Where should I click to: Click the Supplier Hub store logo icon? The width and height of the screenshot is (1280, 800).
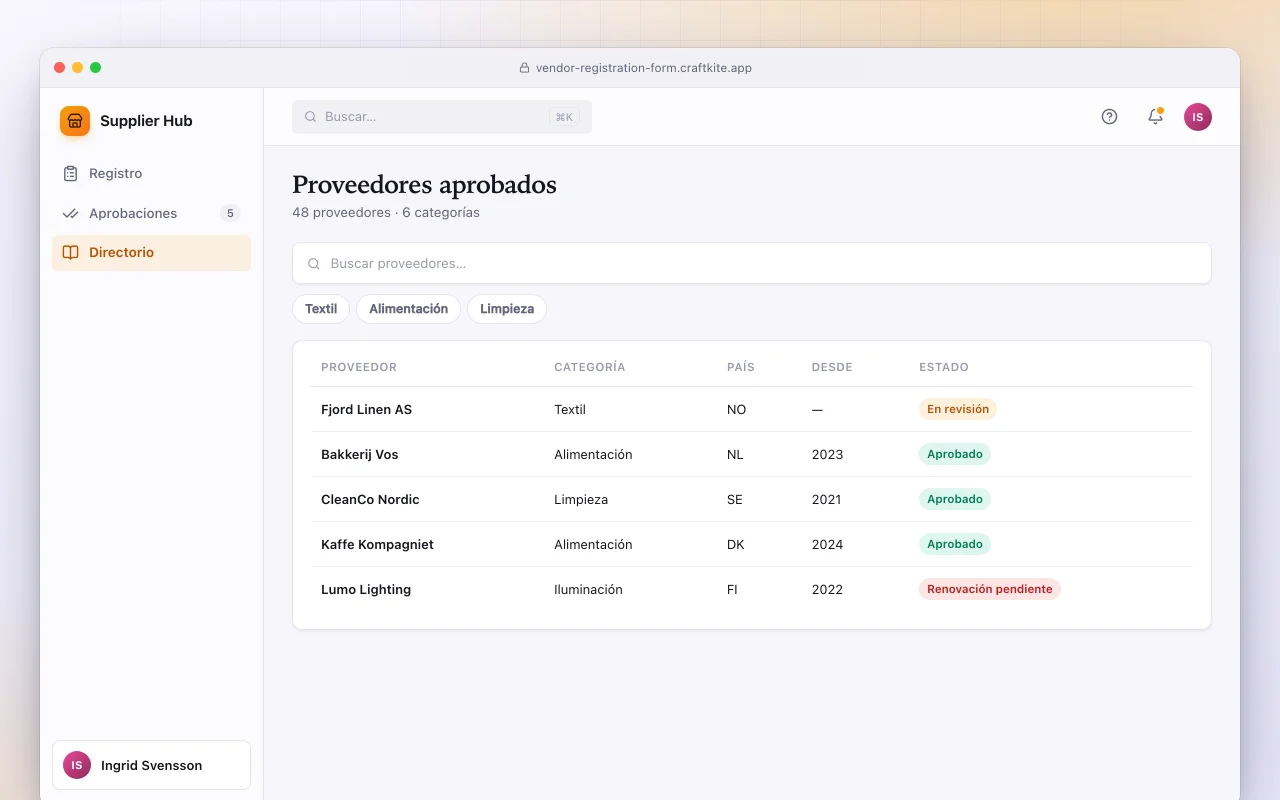point(75,121)
